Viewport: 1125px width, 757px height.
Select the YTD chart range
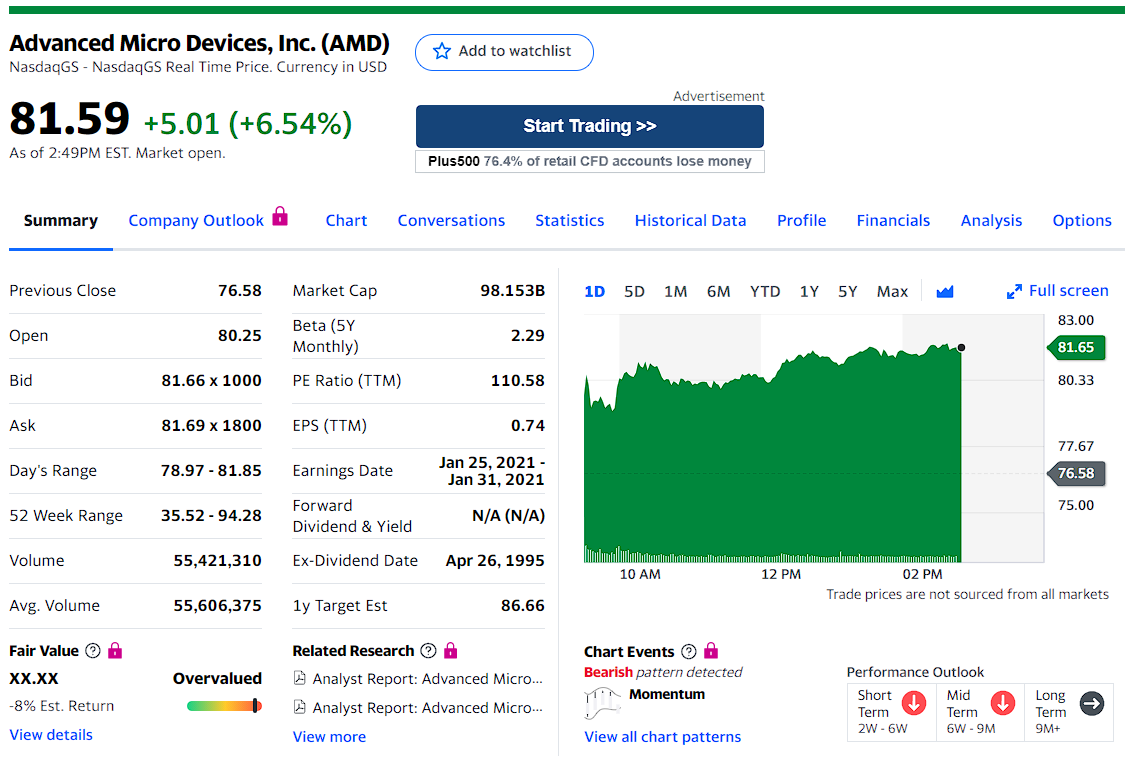point(765,291)
